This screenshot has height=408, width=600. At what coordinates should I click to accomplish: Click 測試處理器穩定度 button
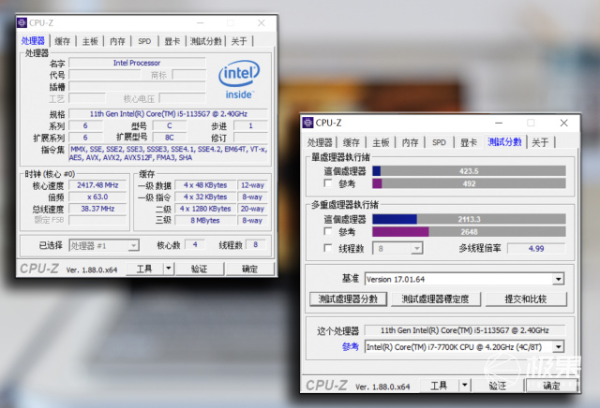tap(436, 299)
